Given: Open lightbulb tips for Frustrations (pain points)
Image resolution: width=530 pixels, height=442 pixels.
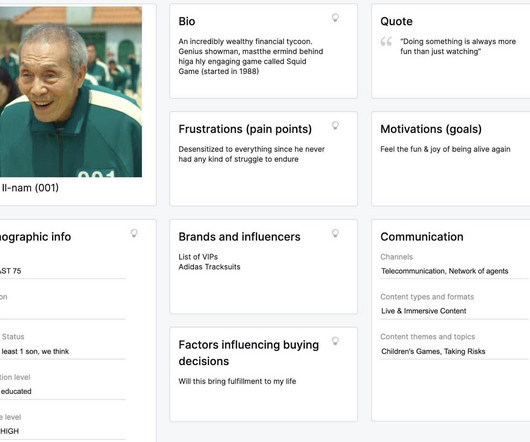Looking at the screenshot, I should pos(335,125).
